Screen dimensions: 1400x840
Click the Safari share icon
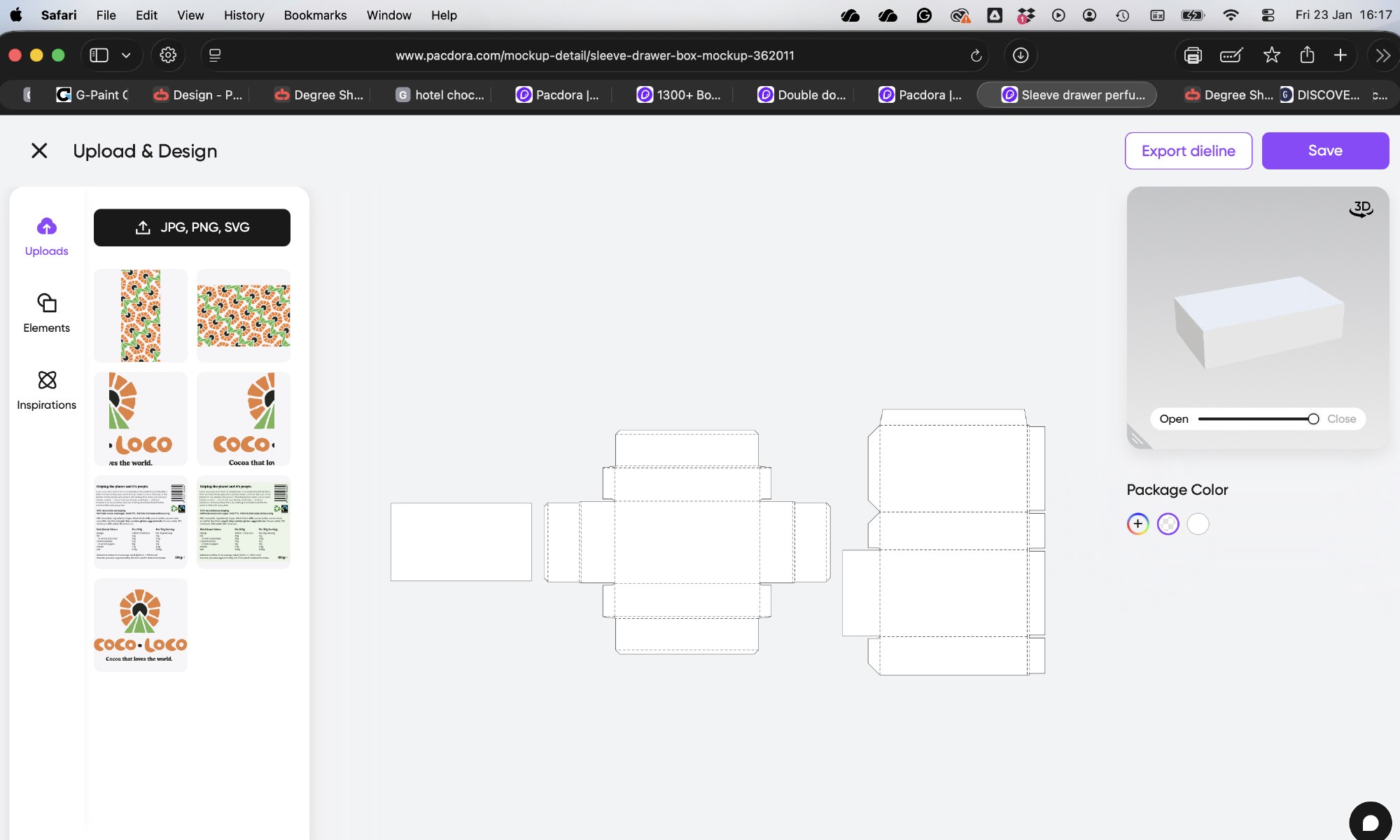click(x=1307, y=55)
